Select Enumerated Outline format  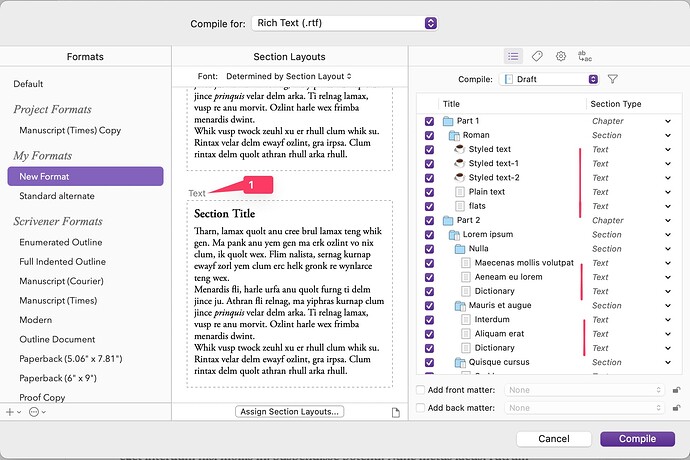61,242
